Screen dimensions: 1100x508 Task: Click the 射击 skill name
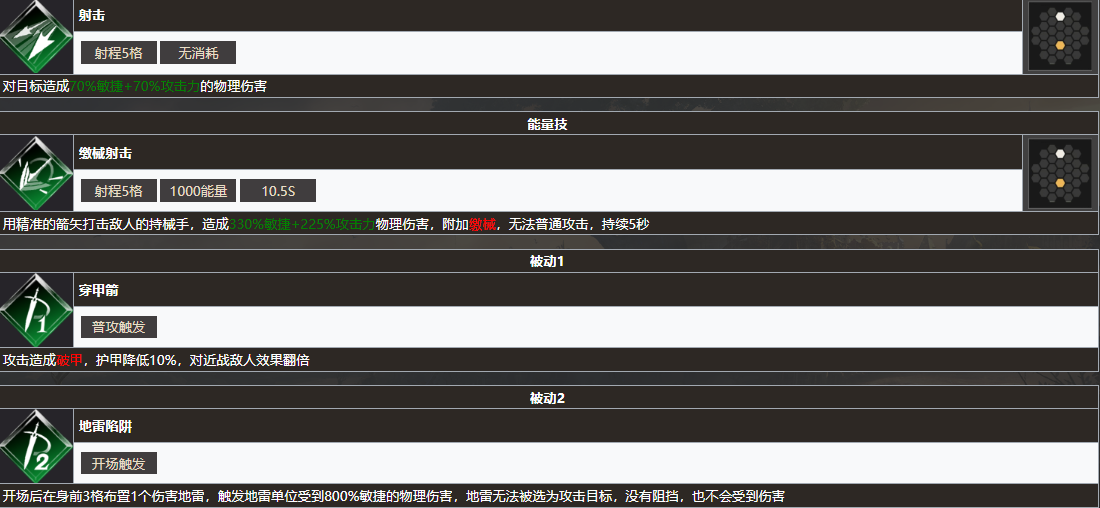93,15
